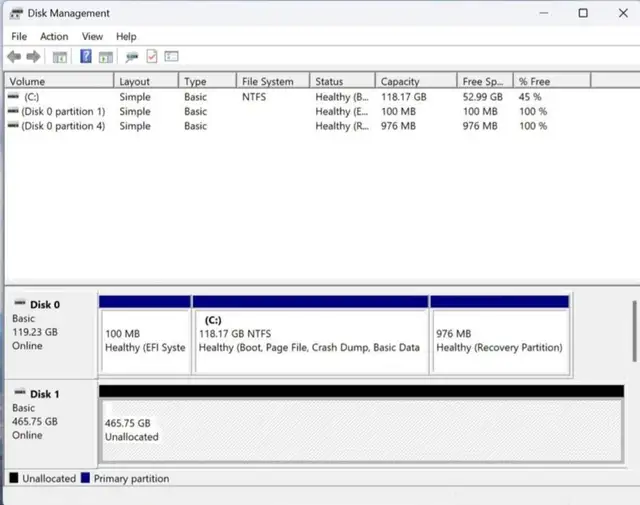Click the Disk 0 drive icon
This screenshot has height=505, width=640.
tap(20, 303)
